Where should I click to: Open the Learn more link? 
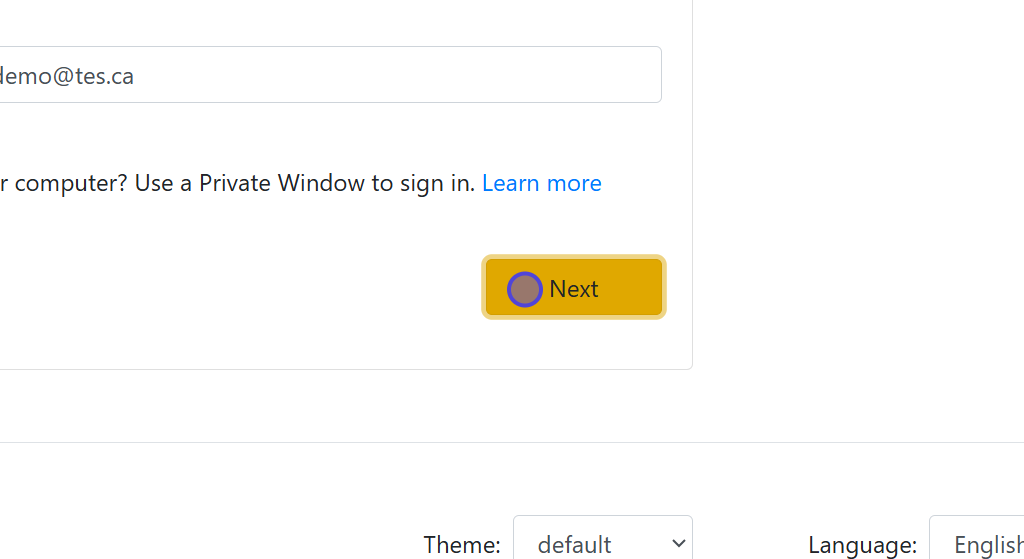(x=541, y=183)
